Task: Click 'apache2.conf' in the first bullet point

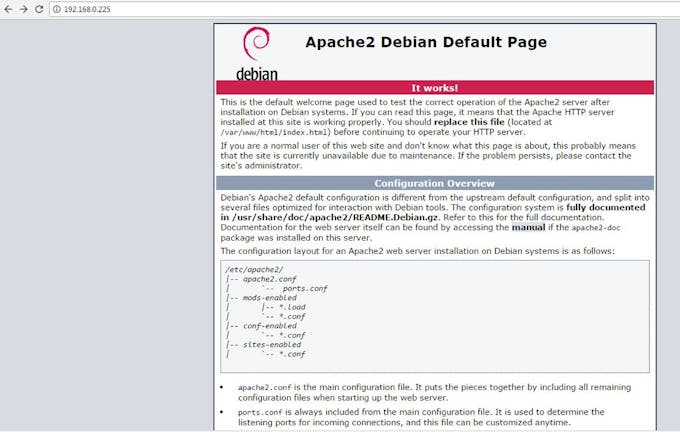Action: tap(265, 388)
